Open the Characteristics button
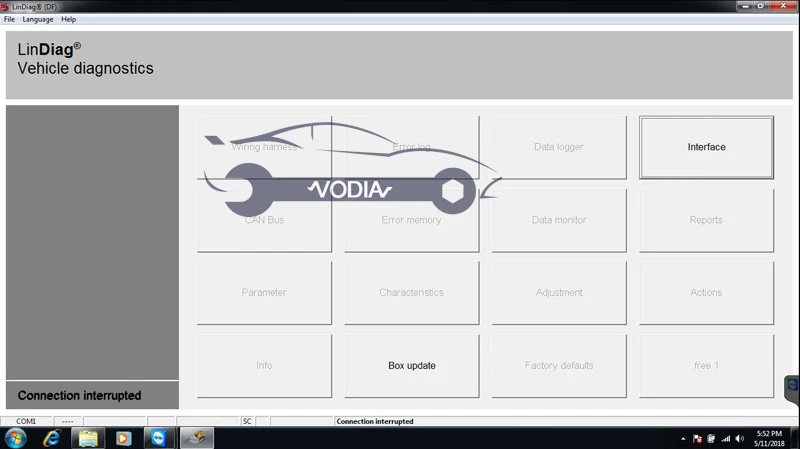Screen dimensions: 800x449 coord(412,293)
